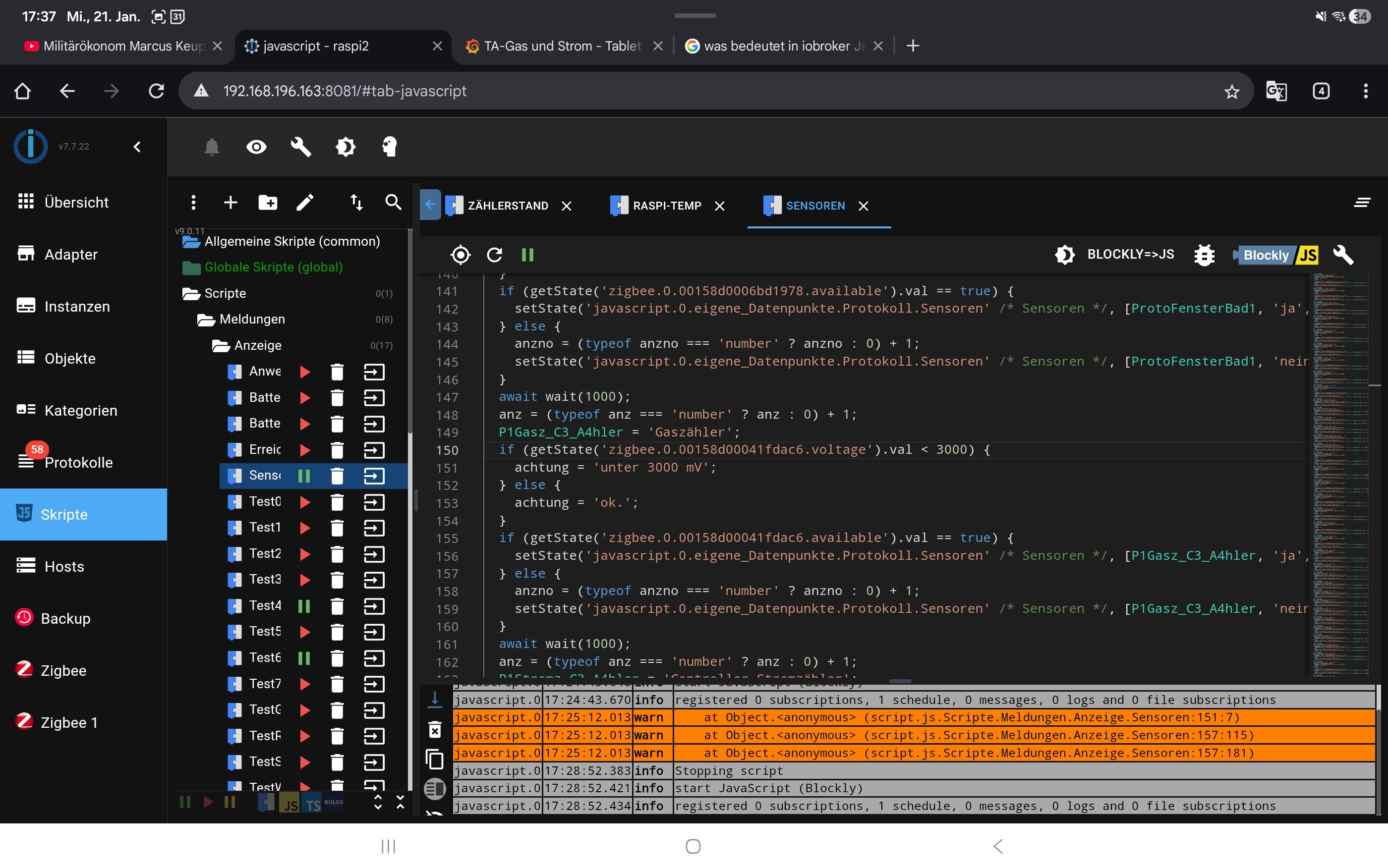The width and height of the screenshot is (1388, 868).
Task: Click the locate script crosshair icon
Action: (x=461, y=255)
